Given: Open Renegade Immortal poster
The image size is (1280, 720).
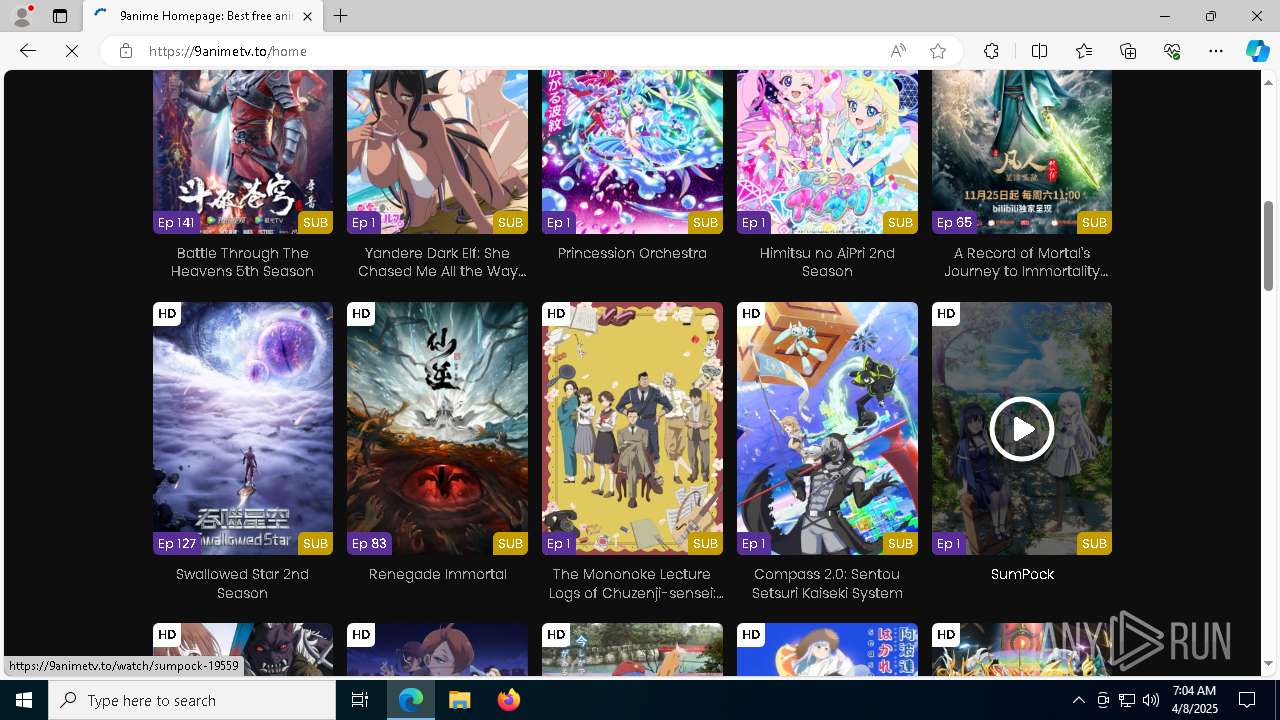Looking at the screenshot, I should [437, 428].
